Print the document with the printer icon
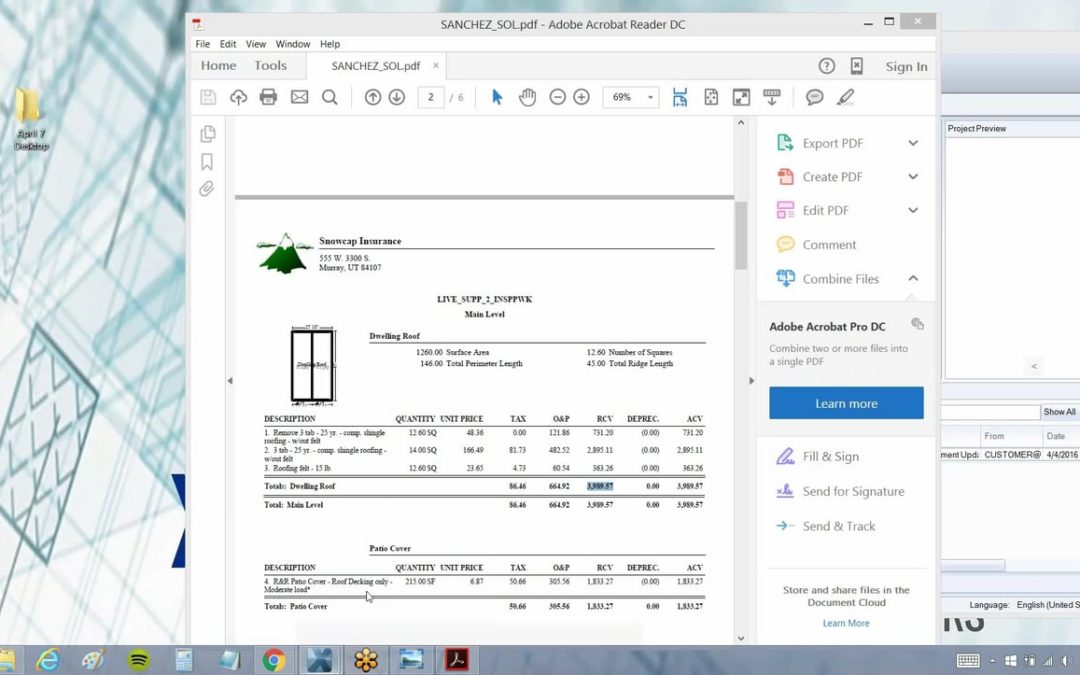Viewport: 1080px width, 675px height. pos(269,97)
